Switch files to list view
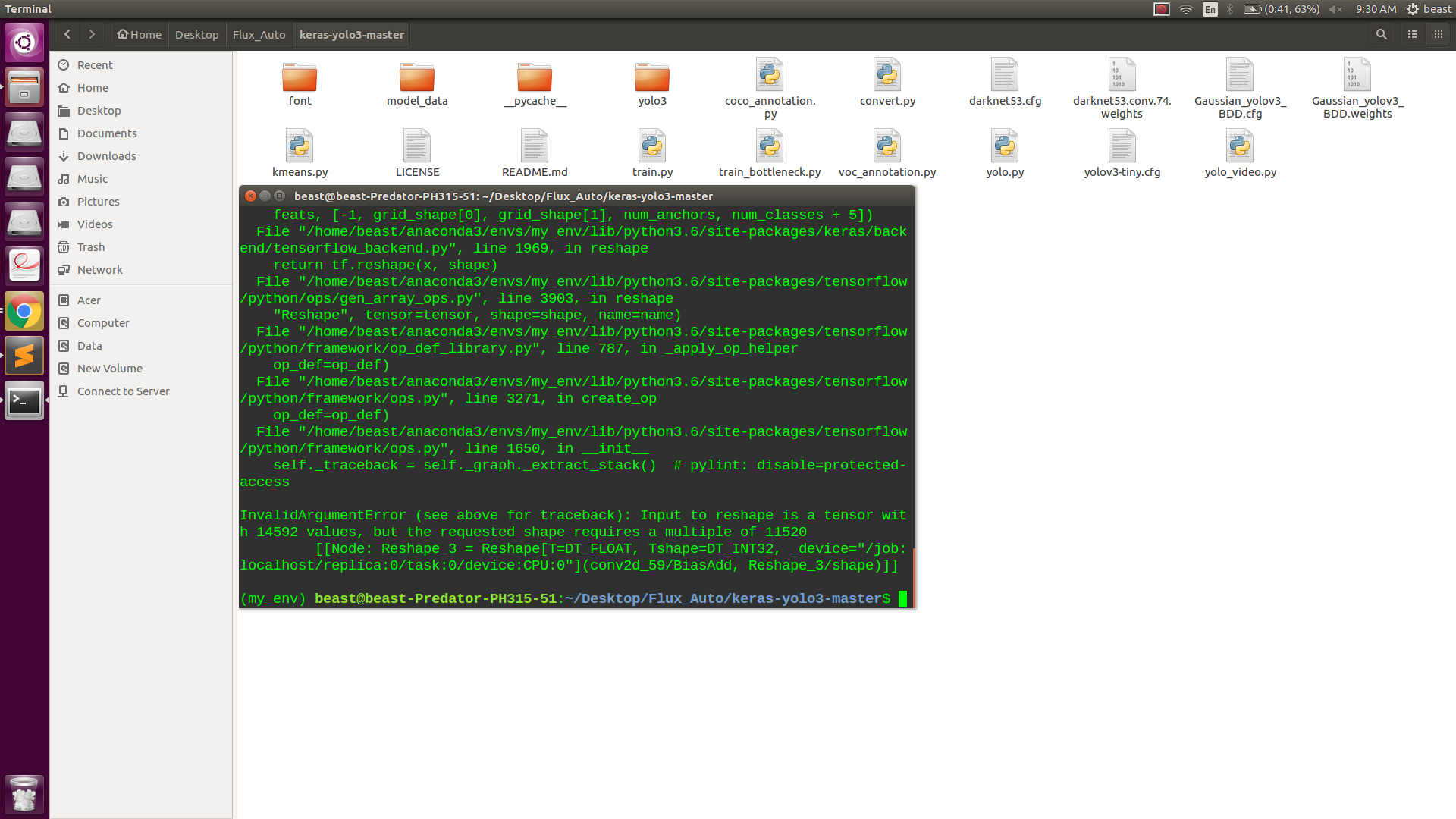 (1411, 34)
